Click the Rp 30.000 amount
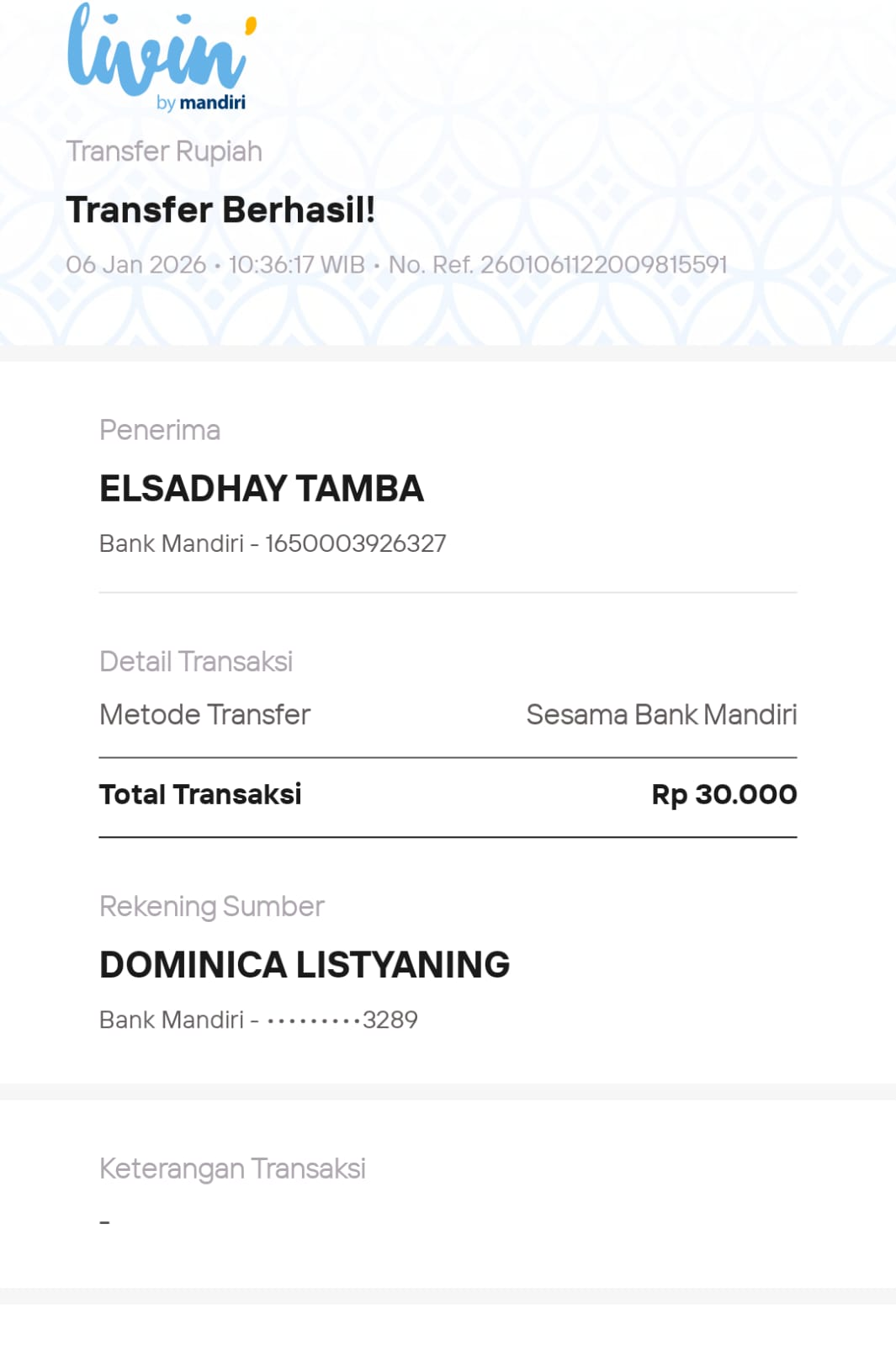This screenshot has width=896, height=1346. coord(724,794)
